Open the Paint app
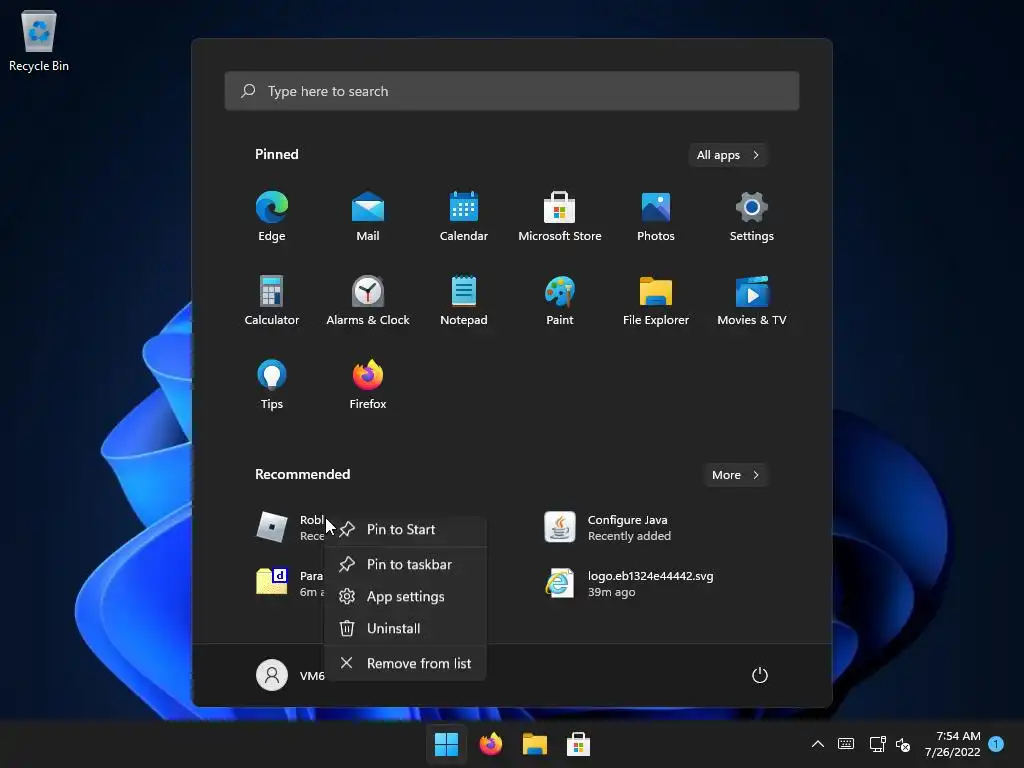This screenshot has width=1024, height=768. [x=560, y=300]
